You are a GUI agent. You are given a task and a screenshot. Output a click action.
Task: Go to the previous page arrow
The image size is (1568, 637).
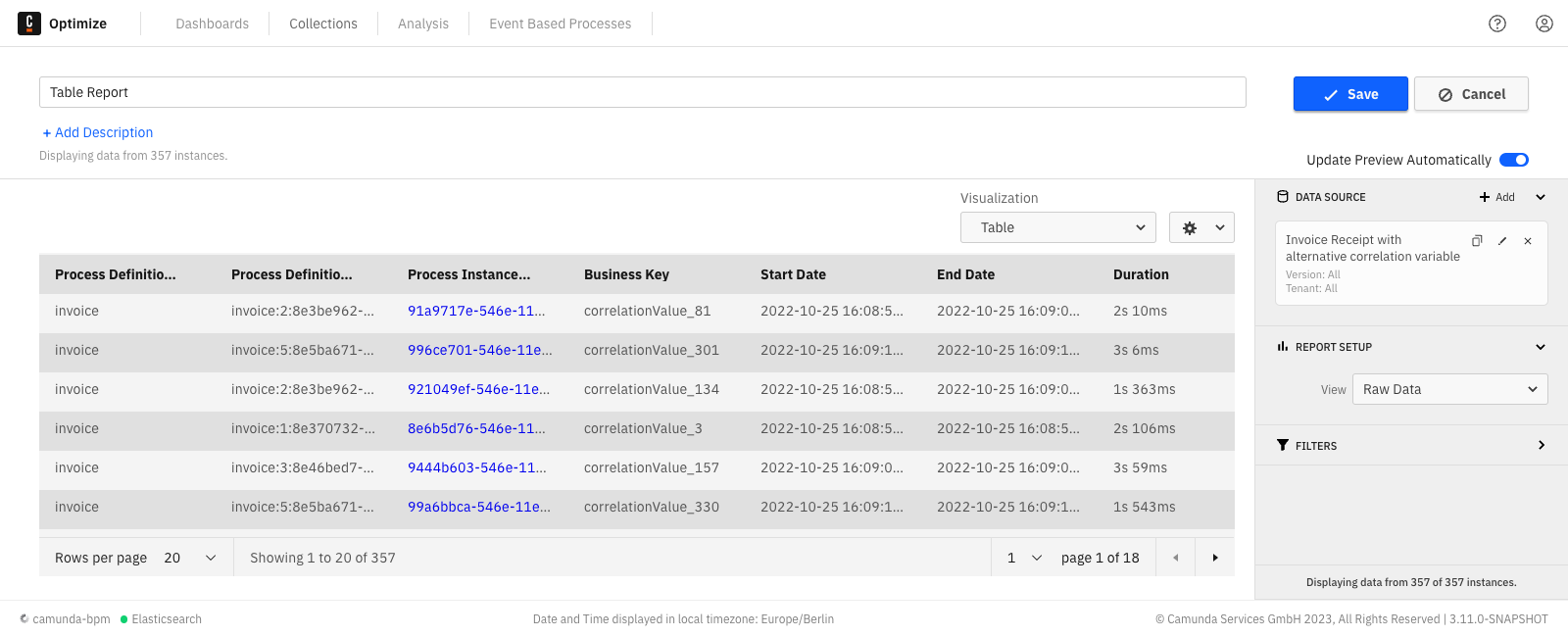[1175, 558]
